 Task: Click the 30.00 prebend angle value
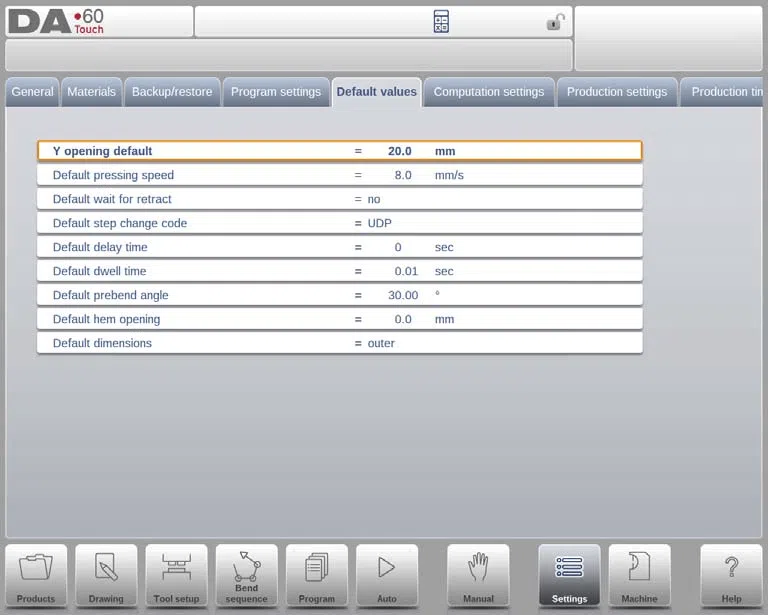[x=403, y=295]
